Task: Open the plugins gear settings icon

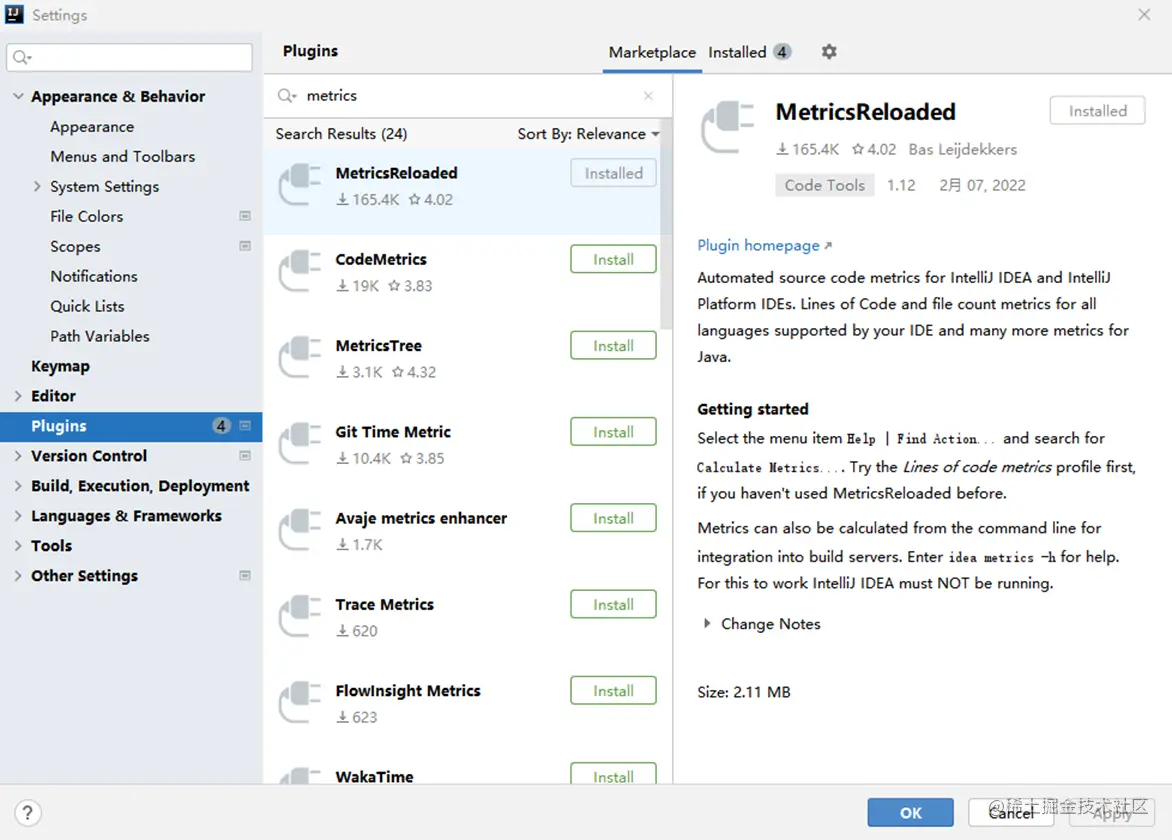Action: click(829, 52)
